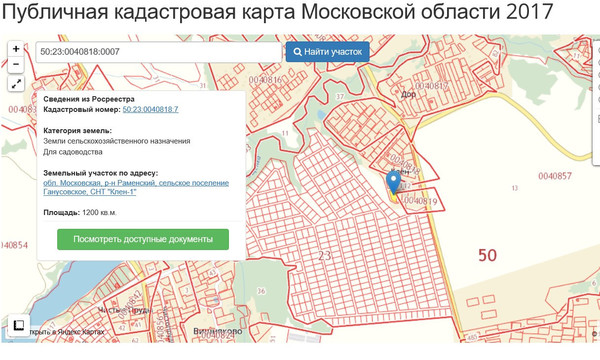600x360 pixels.
Task: Click map quarter label 0040817
Action: pos(431,86)
